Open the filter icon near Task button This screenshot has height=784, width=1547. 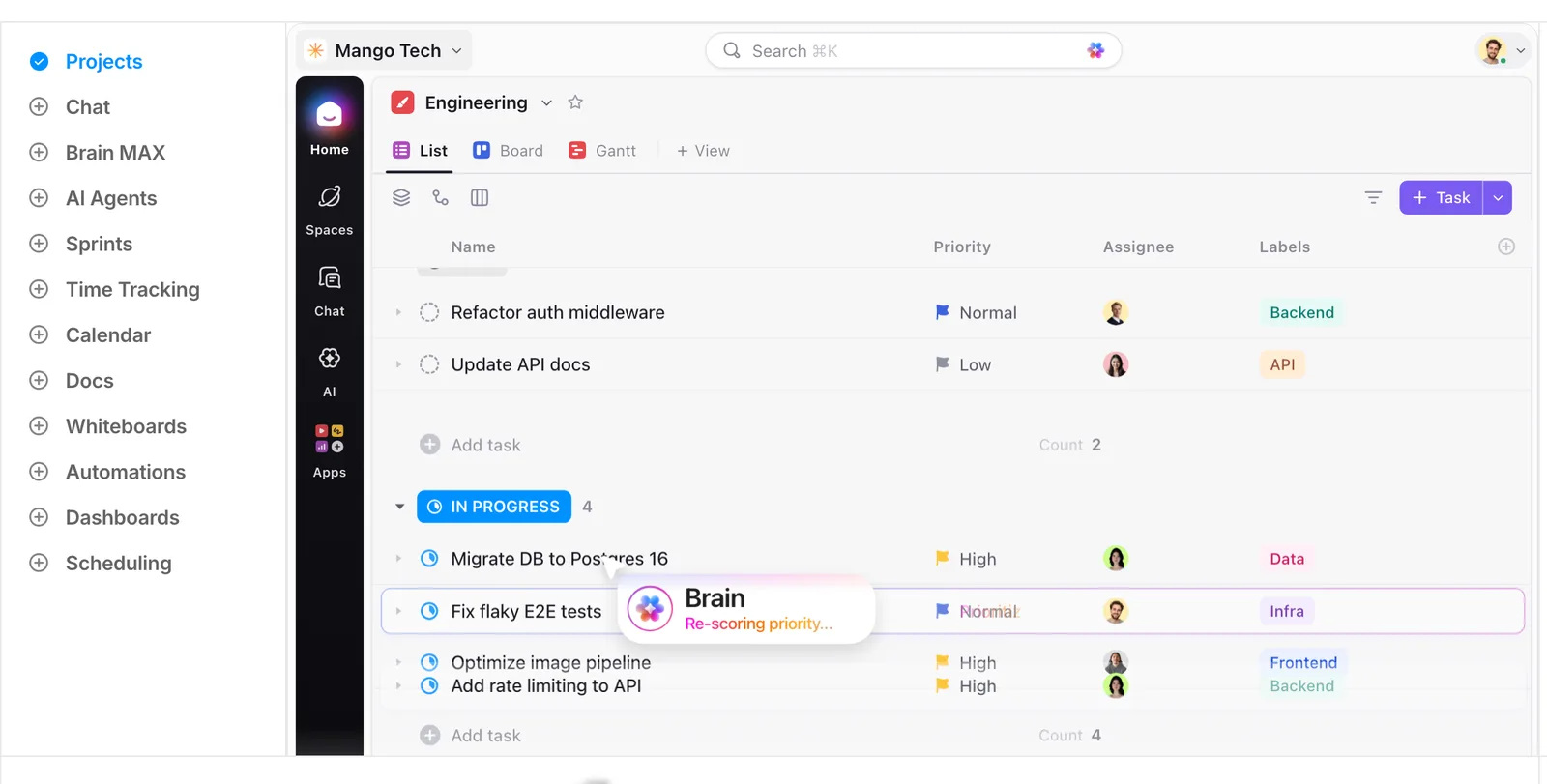click(x=1373, y=197)
